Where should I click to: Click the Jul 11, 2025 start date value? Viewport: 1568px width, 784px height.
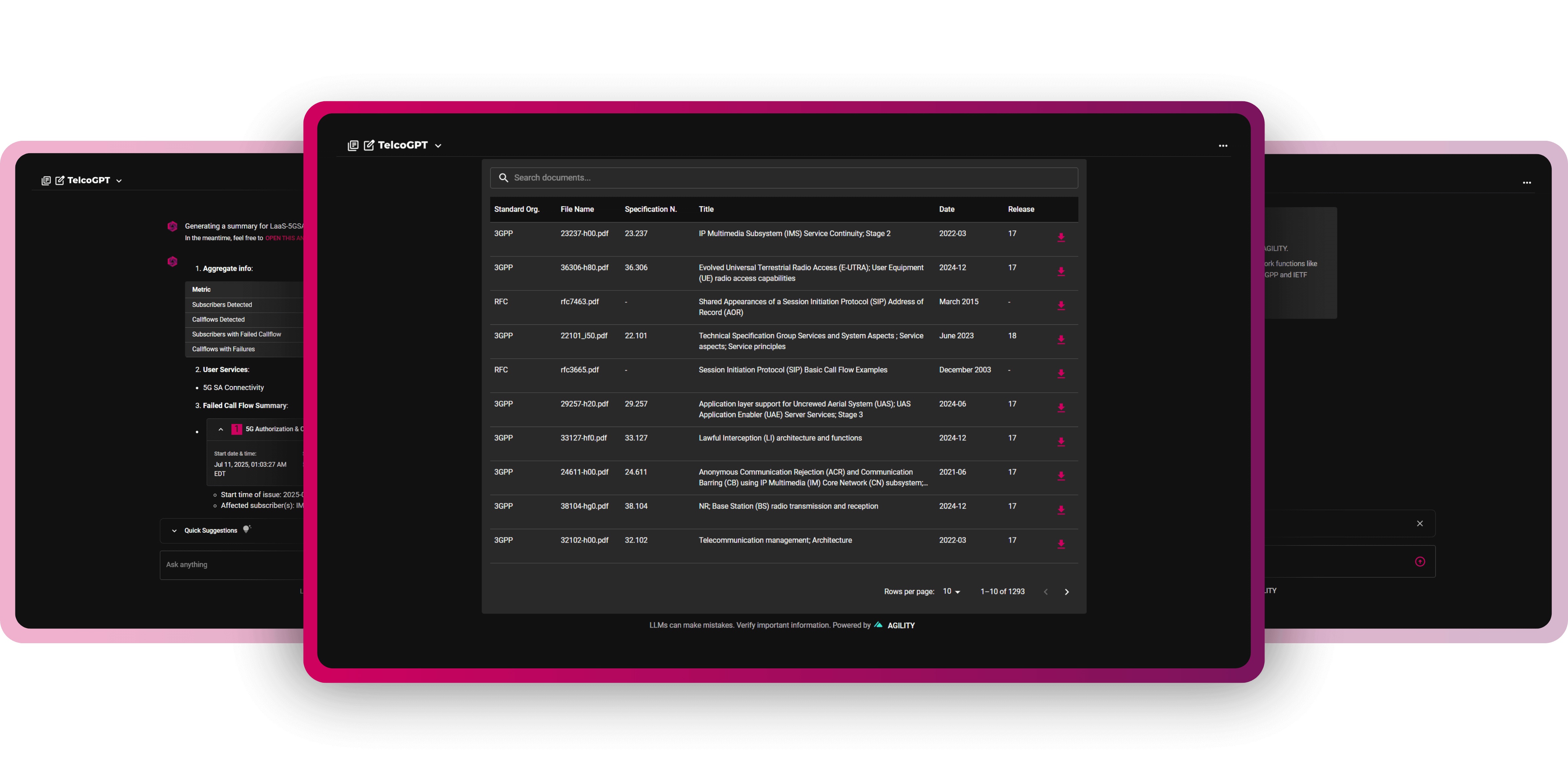[250, 469]
